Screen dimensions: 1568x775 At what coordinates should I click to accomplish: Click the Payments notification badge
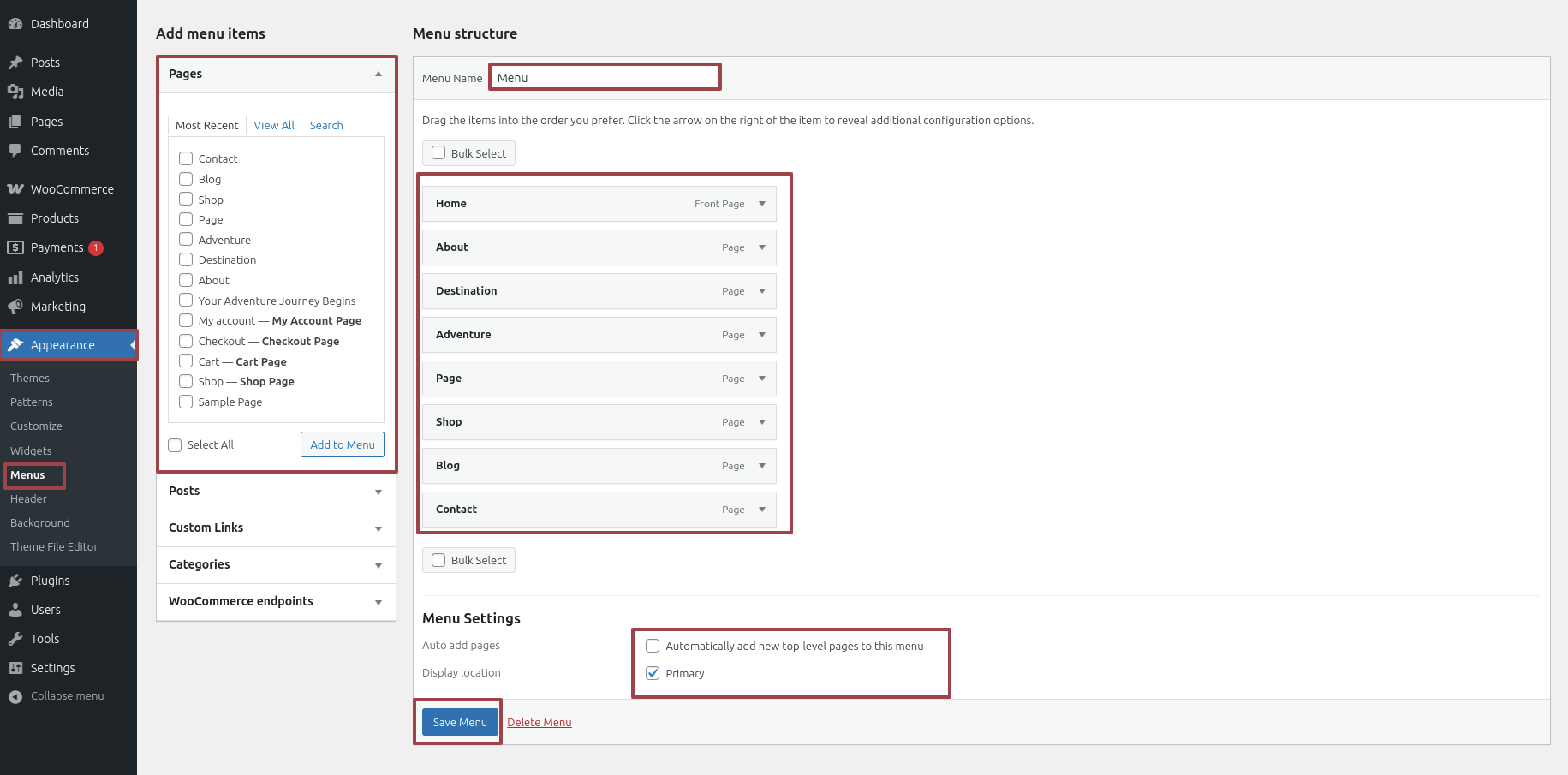tap(96, 248)
